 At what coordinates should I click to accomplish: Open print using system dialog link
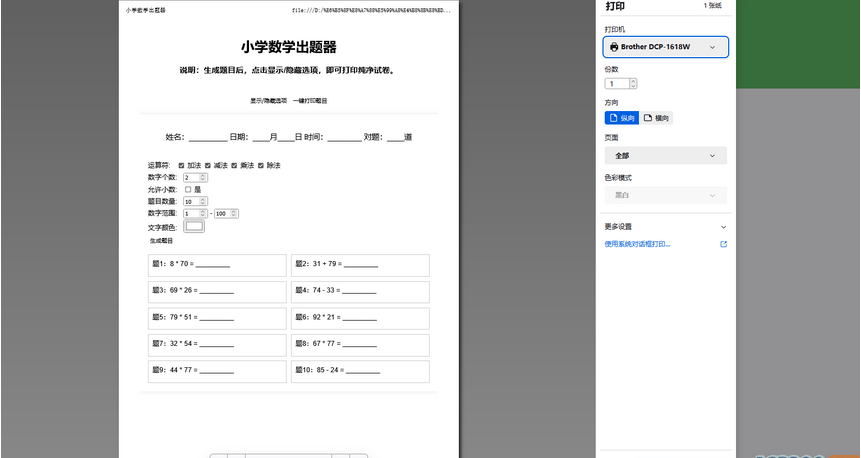click(638, 244)
